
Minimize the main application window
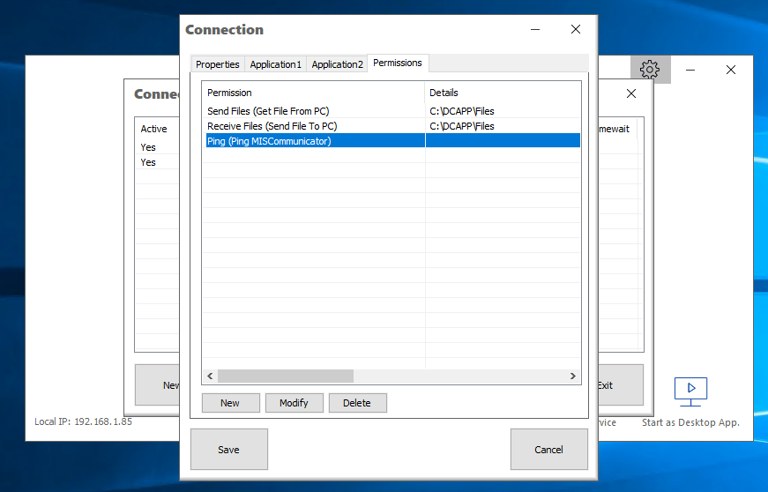tap(691, 70)
